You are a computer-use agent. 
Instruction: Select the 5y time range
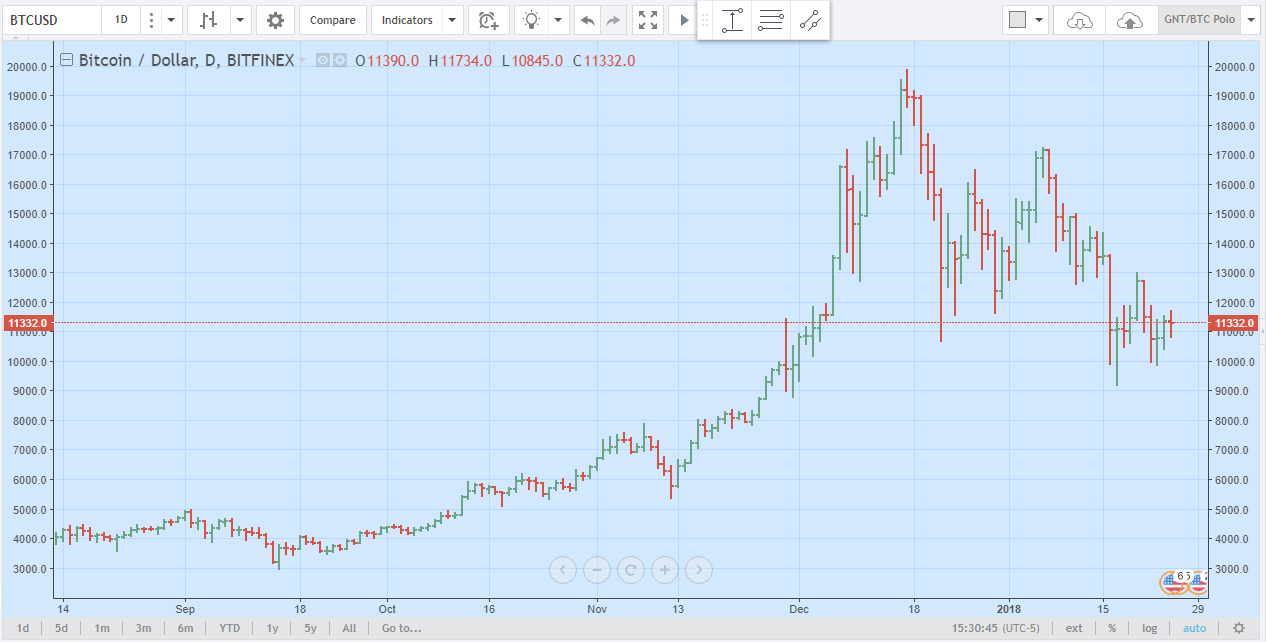tap(310, 628)
